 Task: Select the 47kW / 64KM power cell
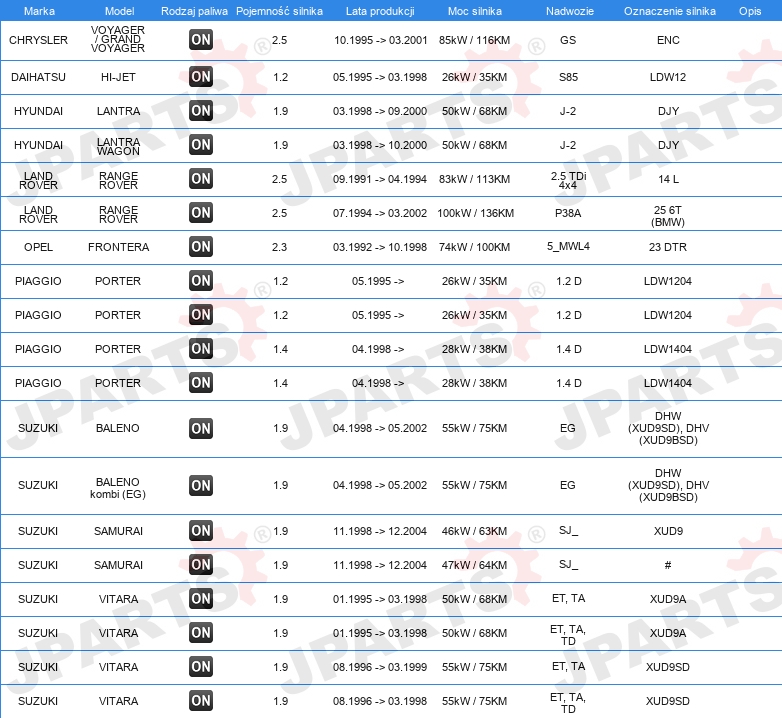[x=474, y=565]
